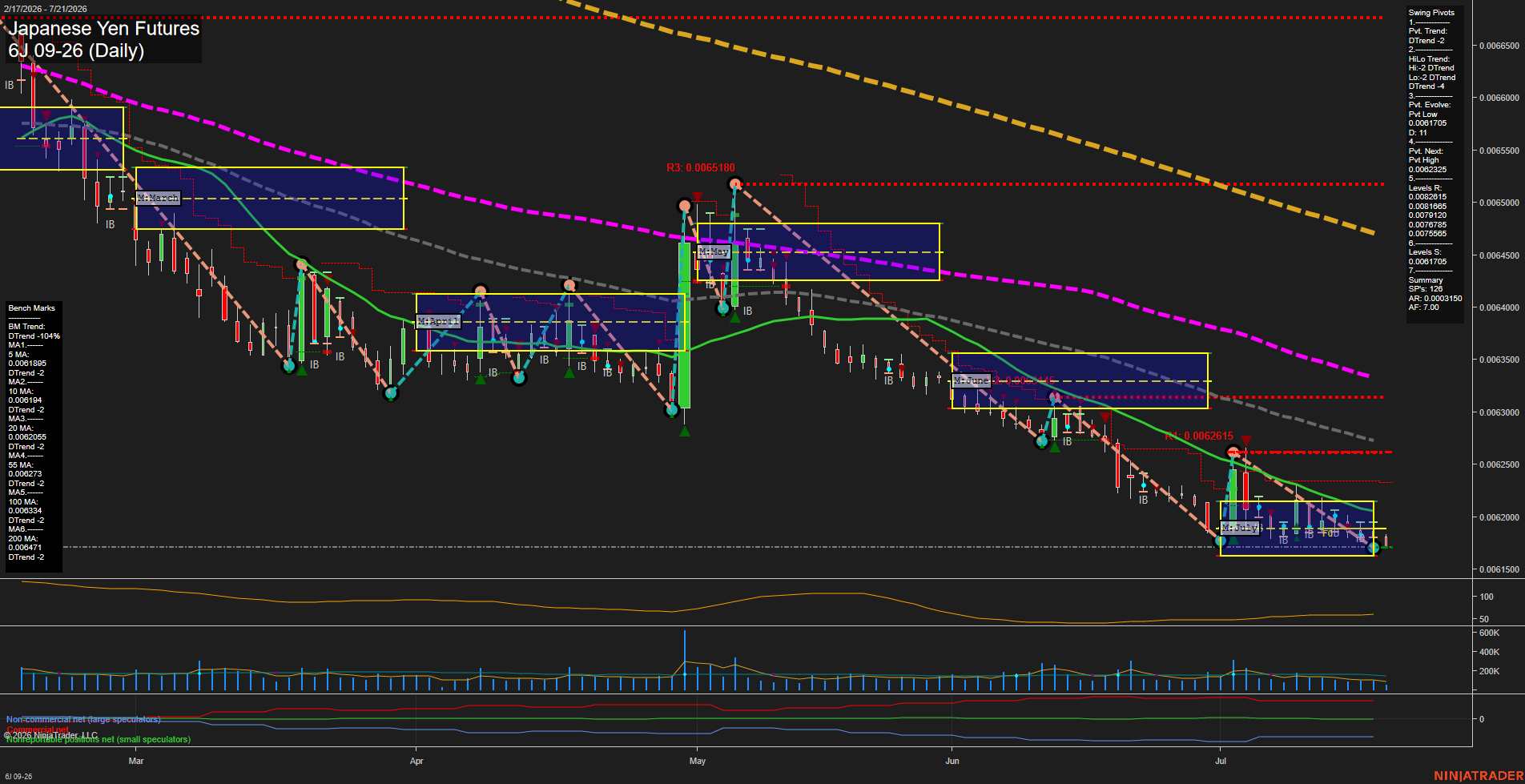Click price axis value 0.0062000
Screen dimensions: 1525x784
click(1499, 517)
